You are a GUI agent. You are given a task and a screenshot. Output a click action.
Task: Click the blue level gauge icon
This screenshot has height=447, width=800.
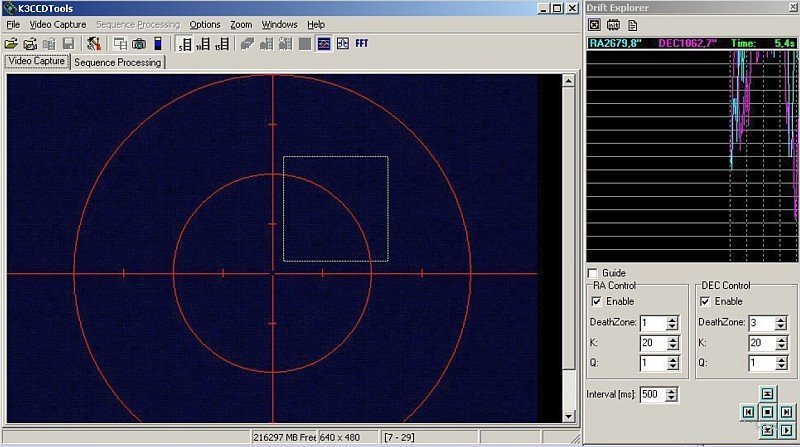(158, 44)
